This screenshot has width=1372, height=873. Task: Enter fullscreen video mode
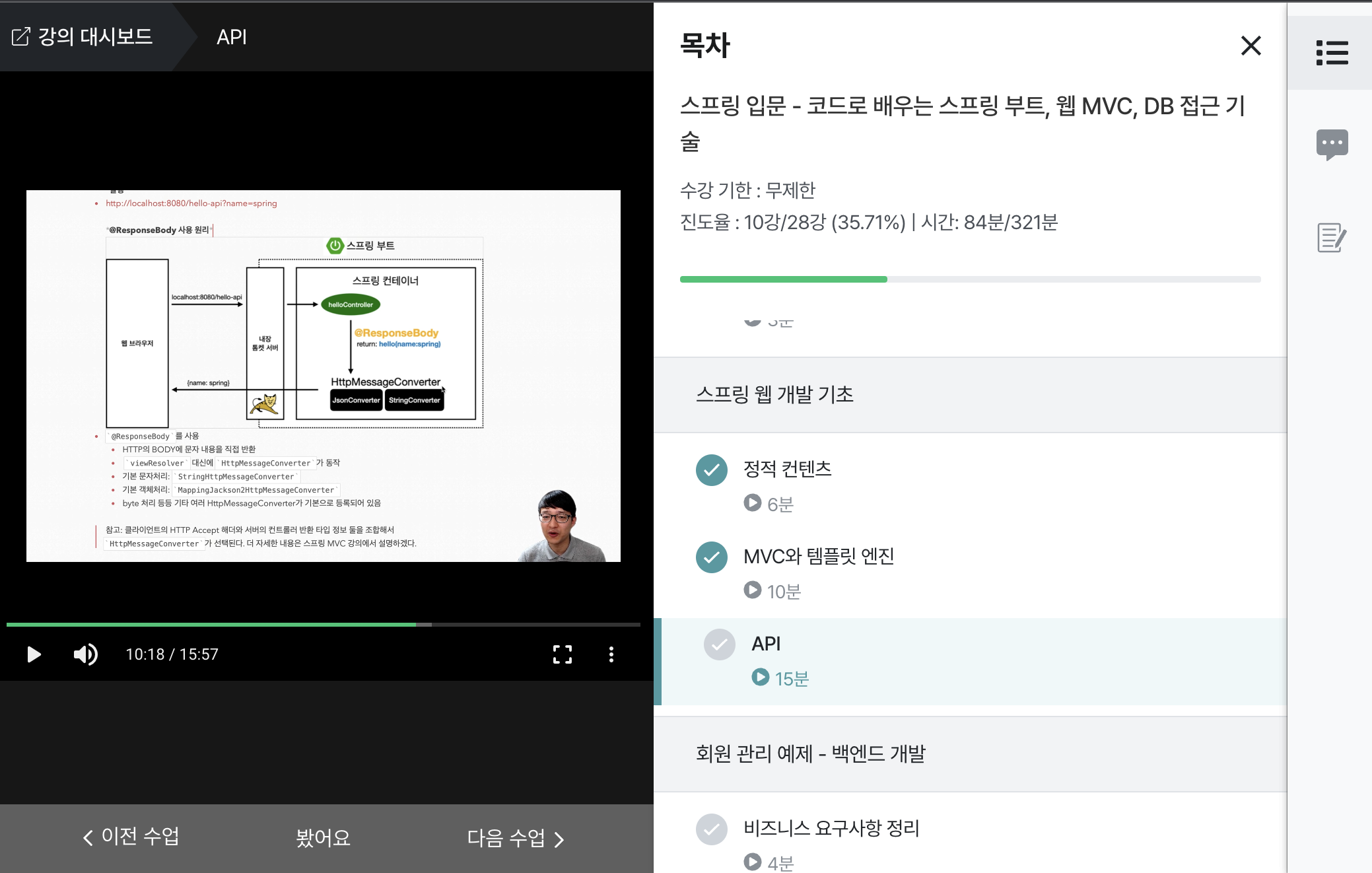(562, 654)
